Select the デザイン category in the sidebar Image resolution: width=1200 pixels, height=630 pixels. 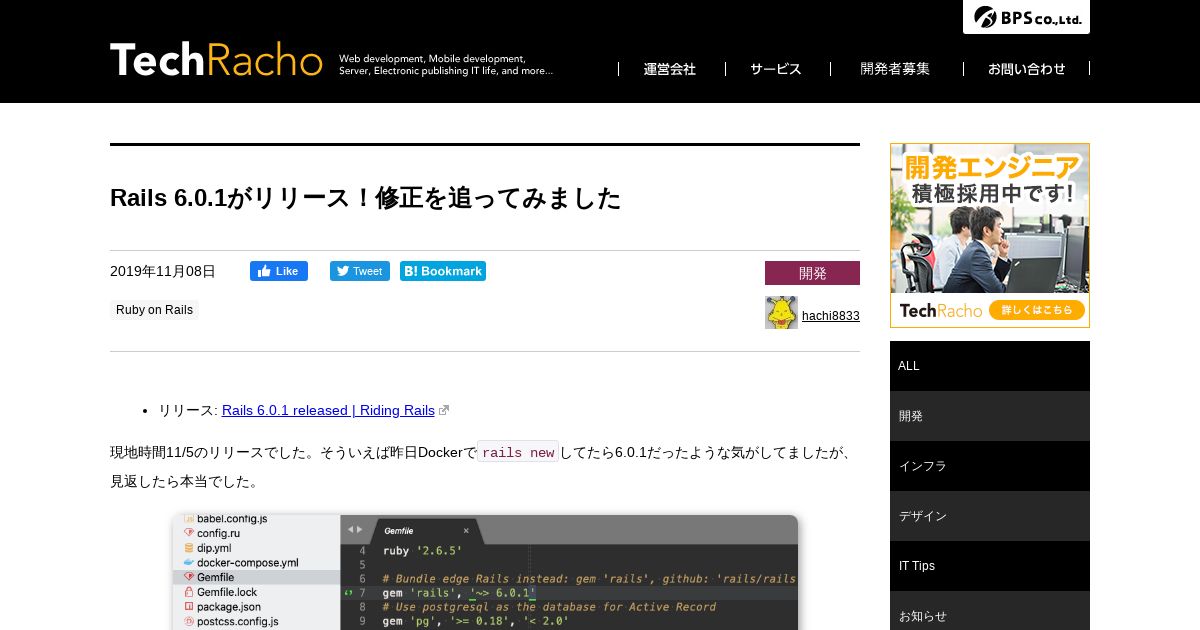coord(990,516)
